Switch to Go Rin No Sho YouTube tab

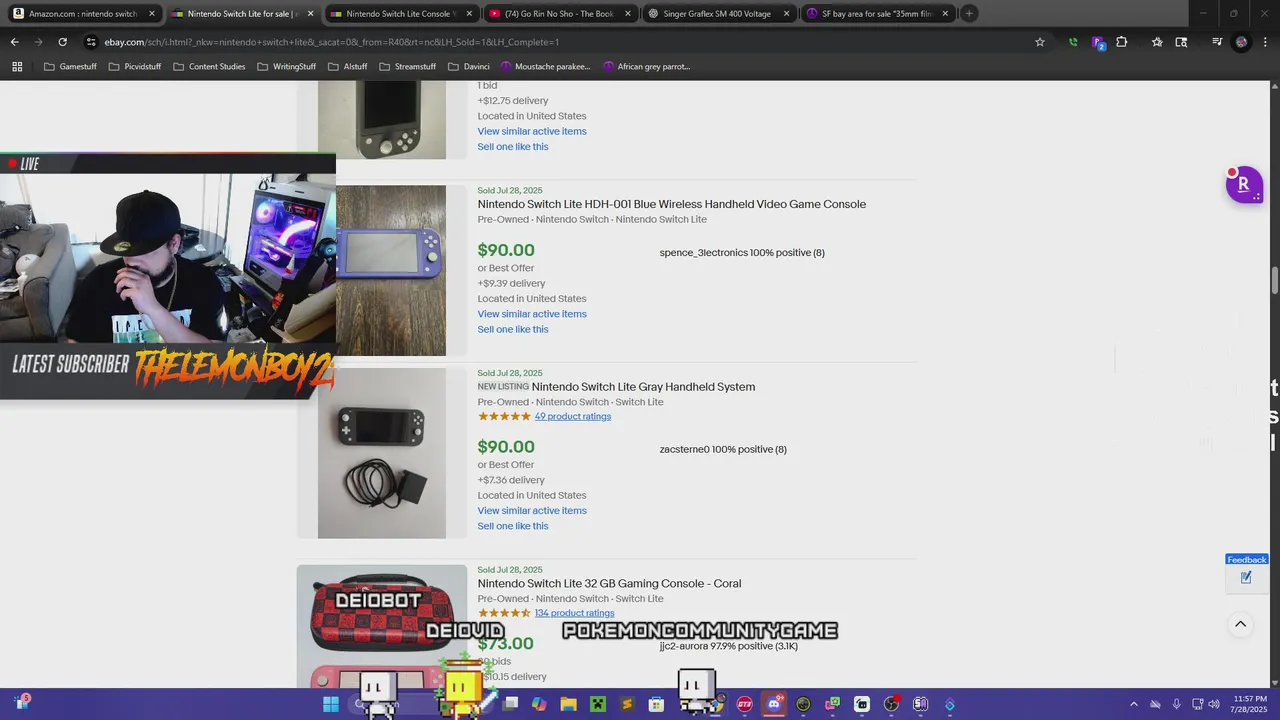(x=560, y=14)
